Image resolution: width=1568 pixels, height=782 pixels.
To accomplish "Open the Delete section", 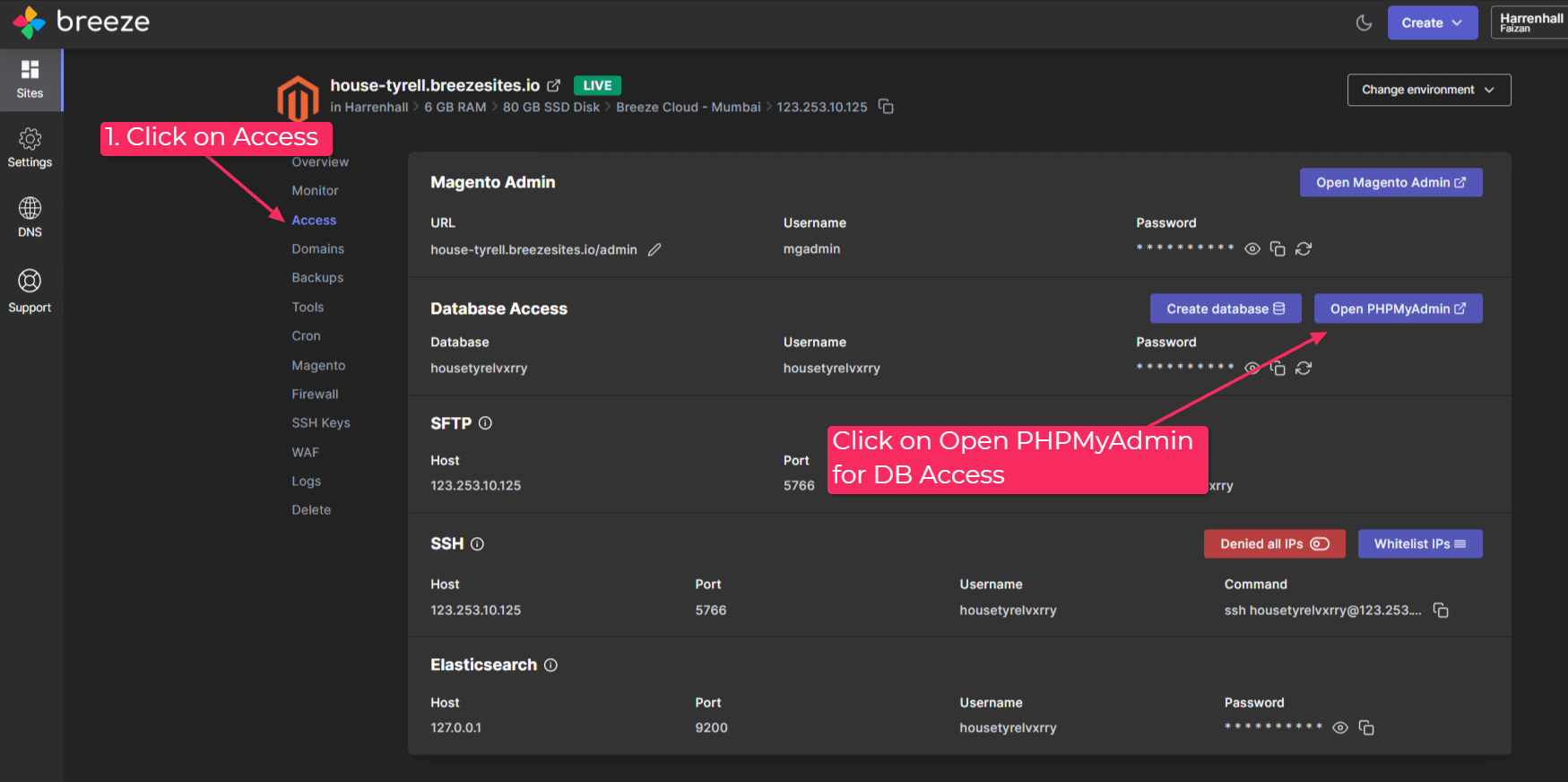I will (311, 509).
